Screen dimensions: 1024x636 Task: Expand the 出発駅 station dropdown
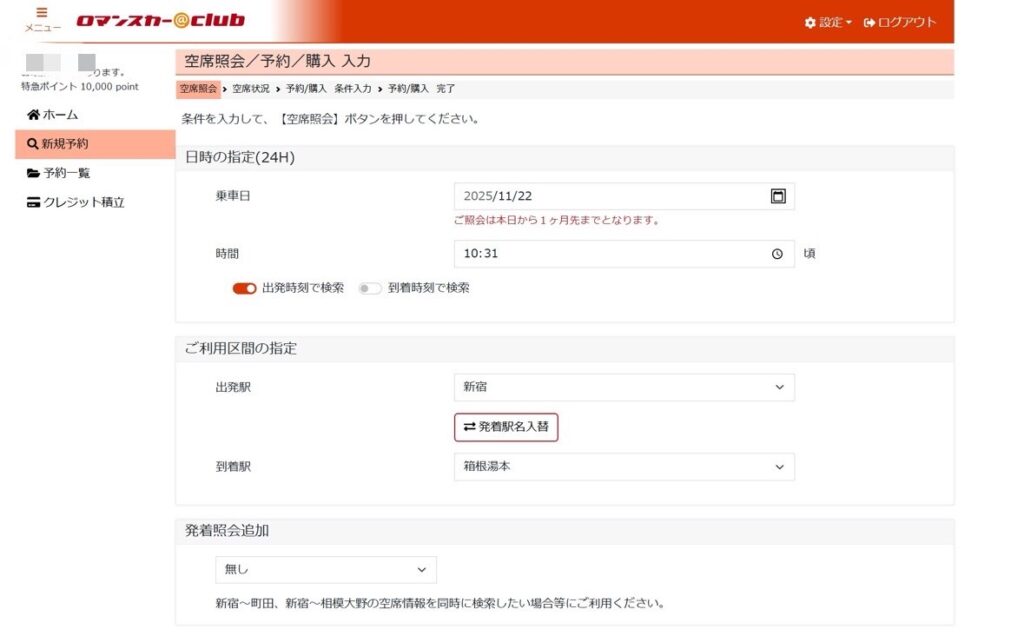point(624,387)
